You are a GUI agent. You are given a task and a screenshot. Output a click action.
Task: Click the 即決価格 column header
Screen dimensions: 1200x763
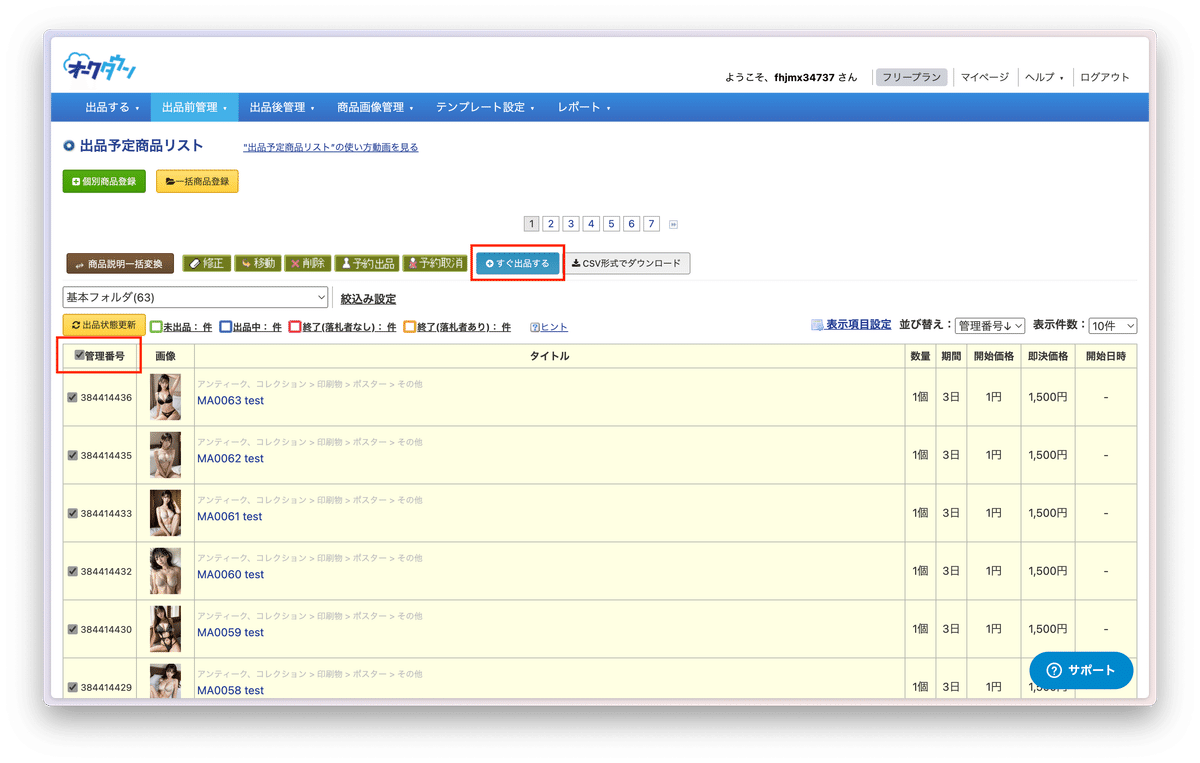click(x=1048, y=356)
